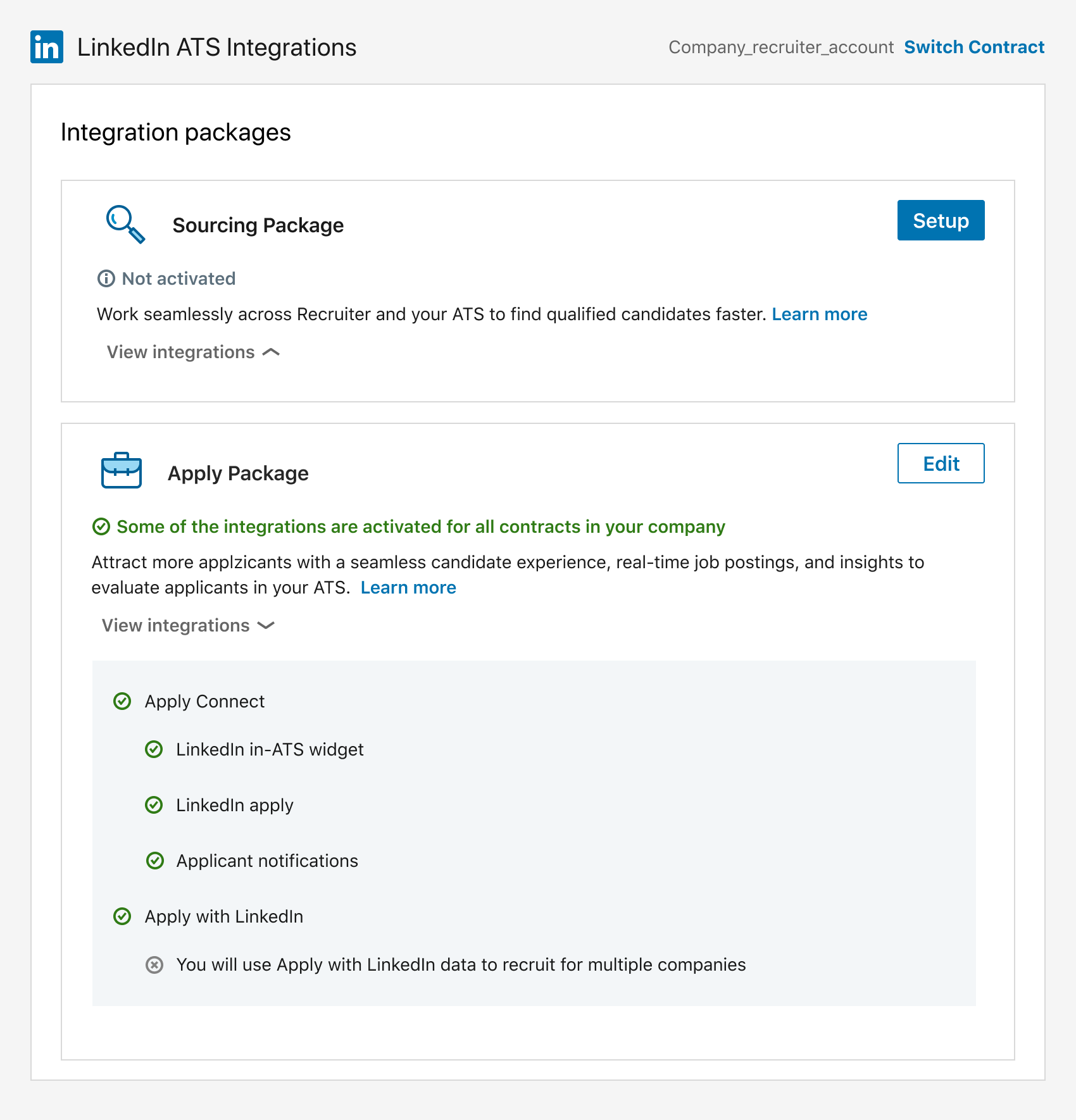Click the Sourcing Package magnifying glass icon
This screenshot has height=1120, width=1076.
coord(125,225)
